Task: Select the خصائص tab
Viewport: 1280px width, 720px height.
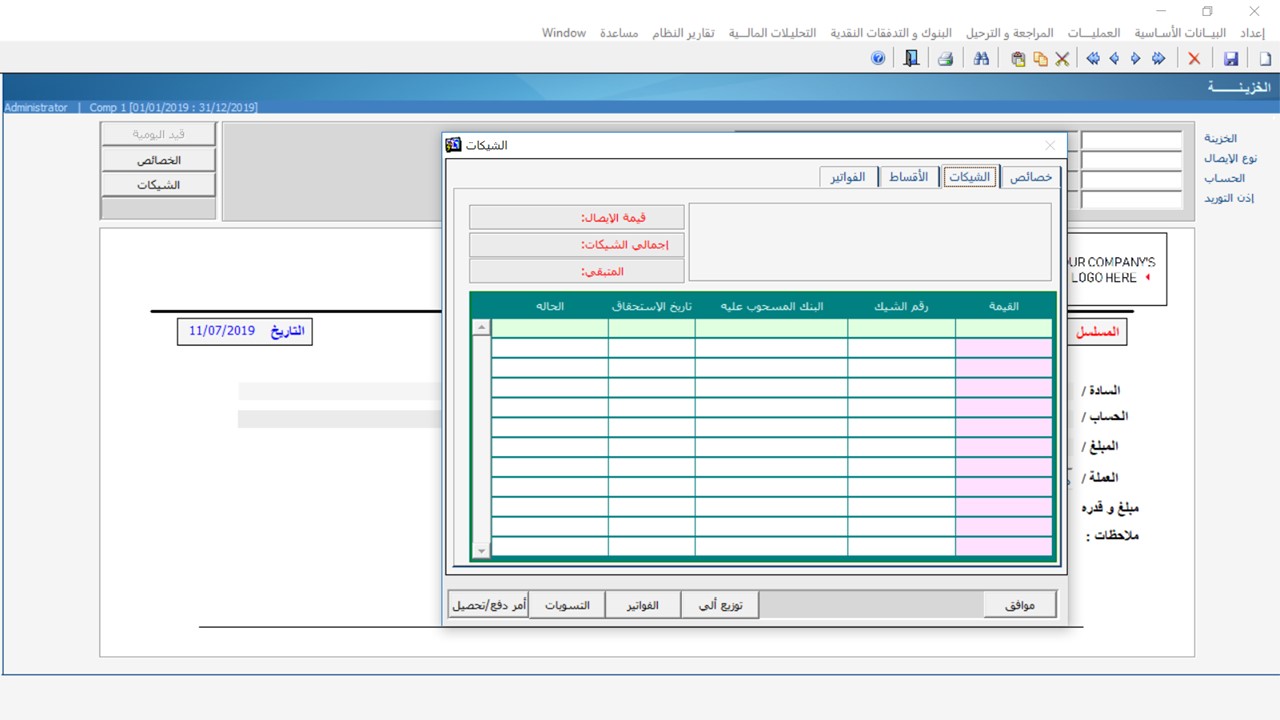Action: (1031, 177)
